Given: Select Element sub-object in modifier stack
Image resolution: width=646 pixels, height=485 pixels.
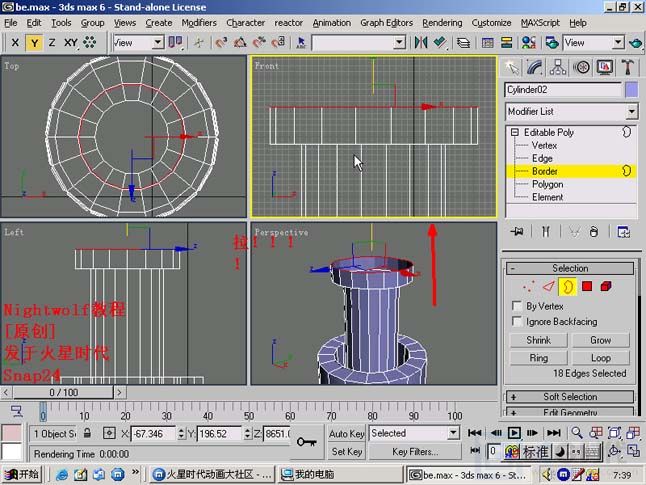Looking at the screenshot, I should (x=547, y=197).
